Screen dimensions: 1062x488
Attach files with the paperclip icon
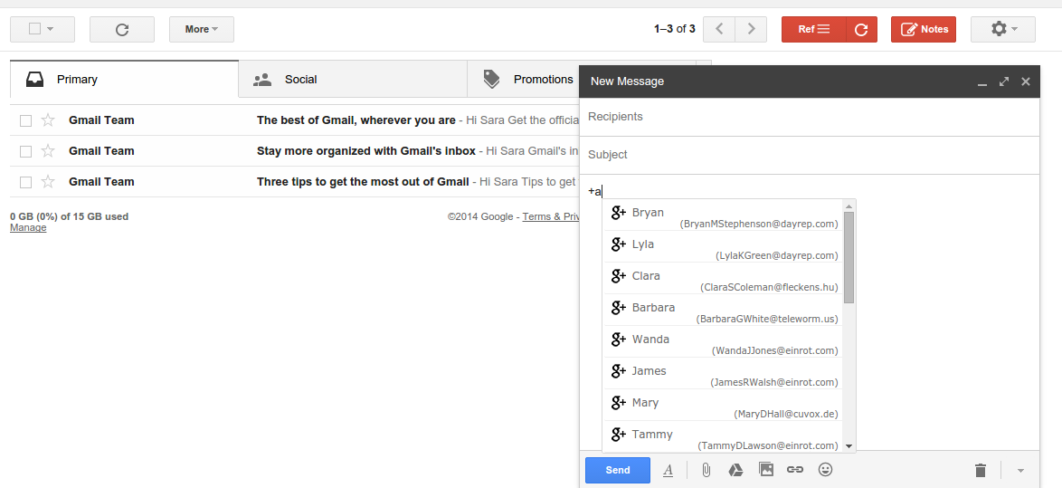pos(706,470)
